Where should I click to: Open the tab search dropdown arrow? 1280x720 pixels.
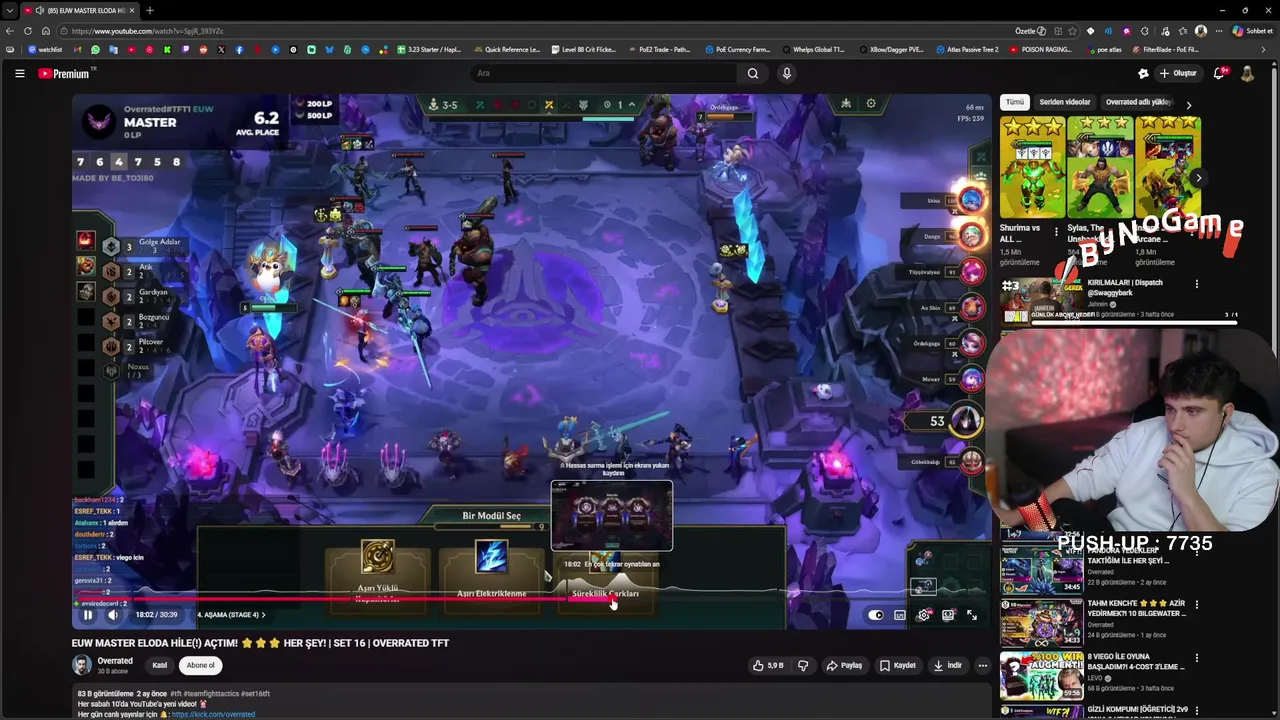point(9,10)
